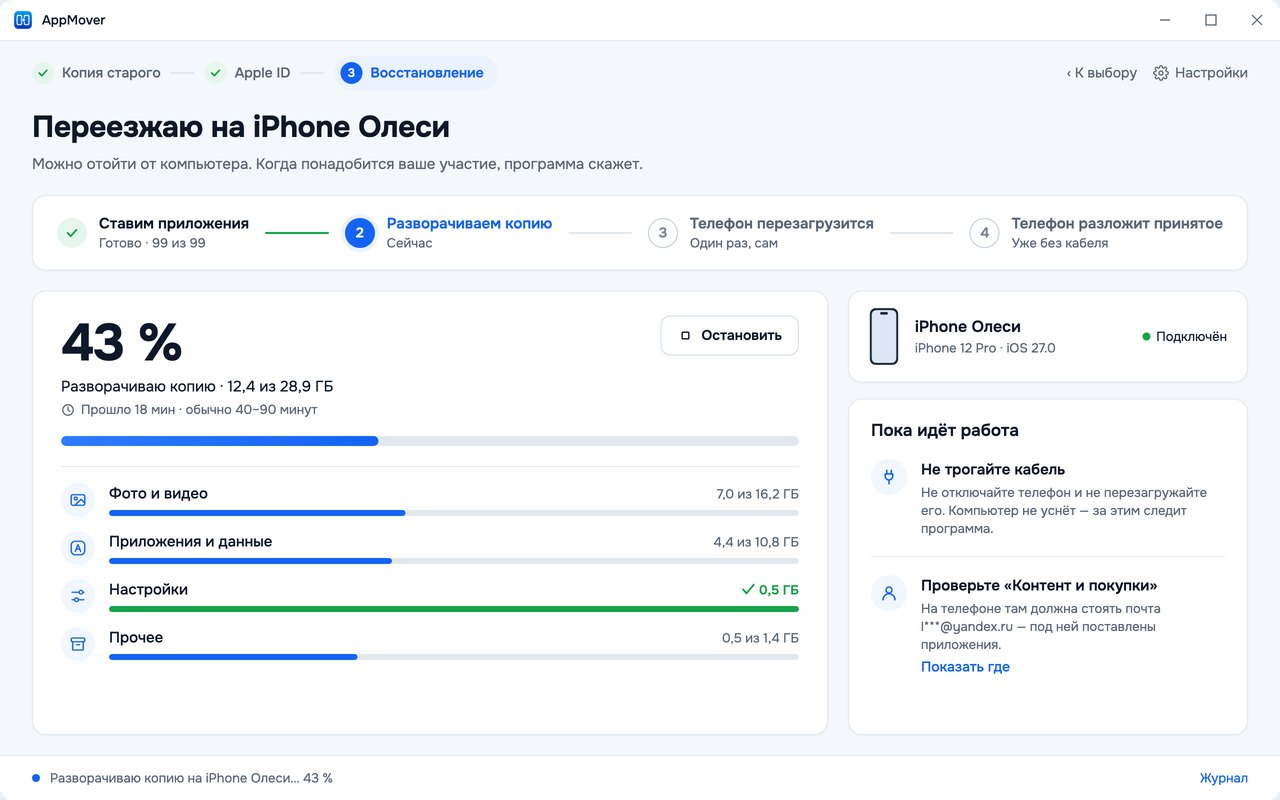Click the Прочее archive box icon
This screenshot has height=800, width=1280.
click(78, 644)
